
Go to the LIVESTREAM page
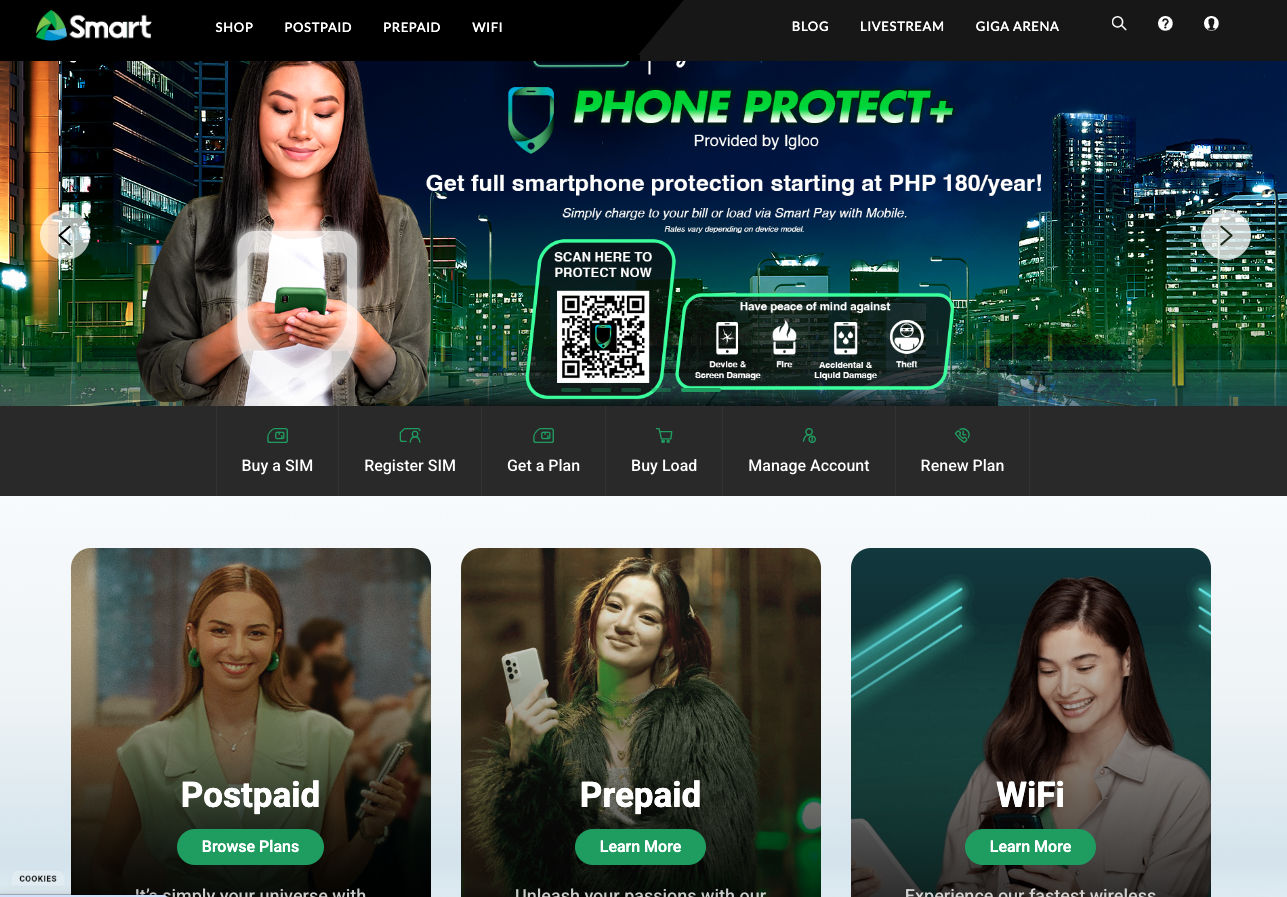[902, 27]
